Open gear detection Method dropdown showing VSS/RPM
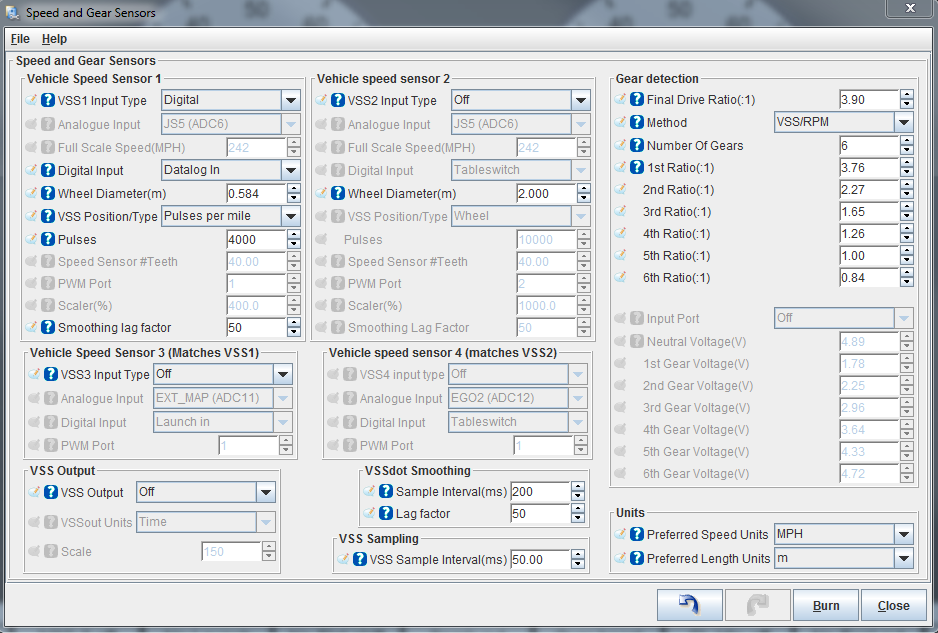Viewport: 938px width, 633px height. click(843, 122)
